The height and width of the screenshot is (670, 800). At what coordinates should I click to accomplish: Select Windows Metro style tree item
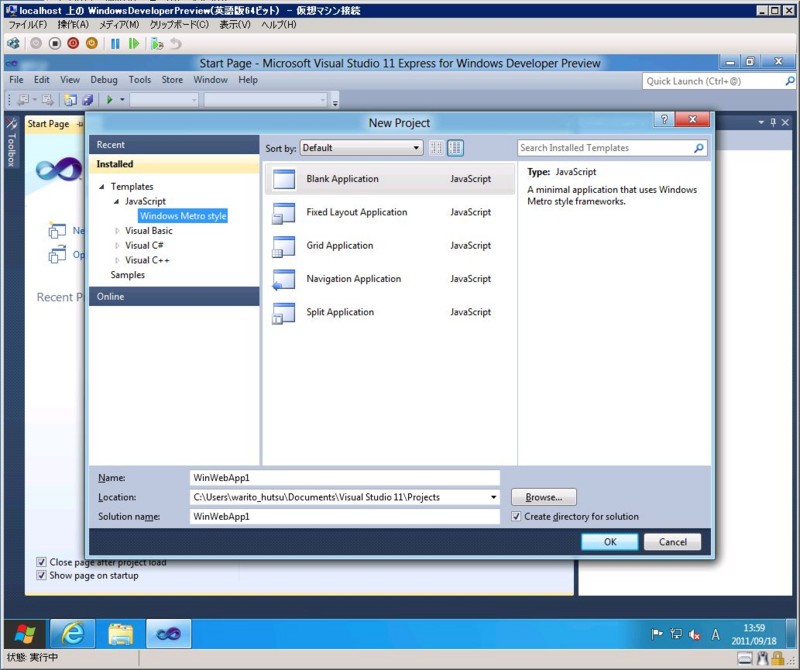coord(183,216)
